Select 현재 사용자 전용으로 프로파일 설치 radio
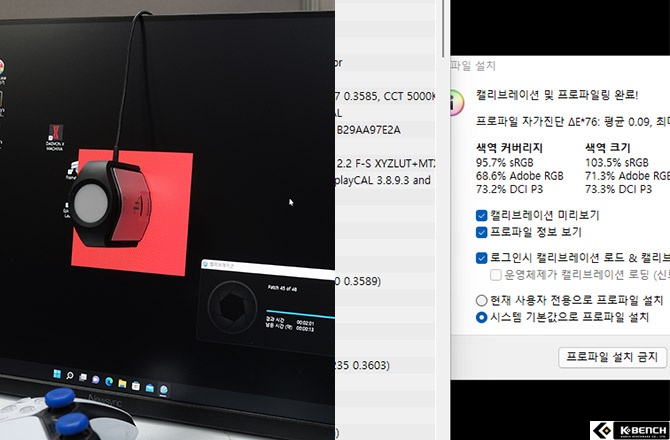Viewport: 670px width, 440px height. pyautogui.click(x=482, y=300)
